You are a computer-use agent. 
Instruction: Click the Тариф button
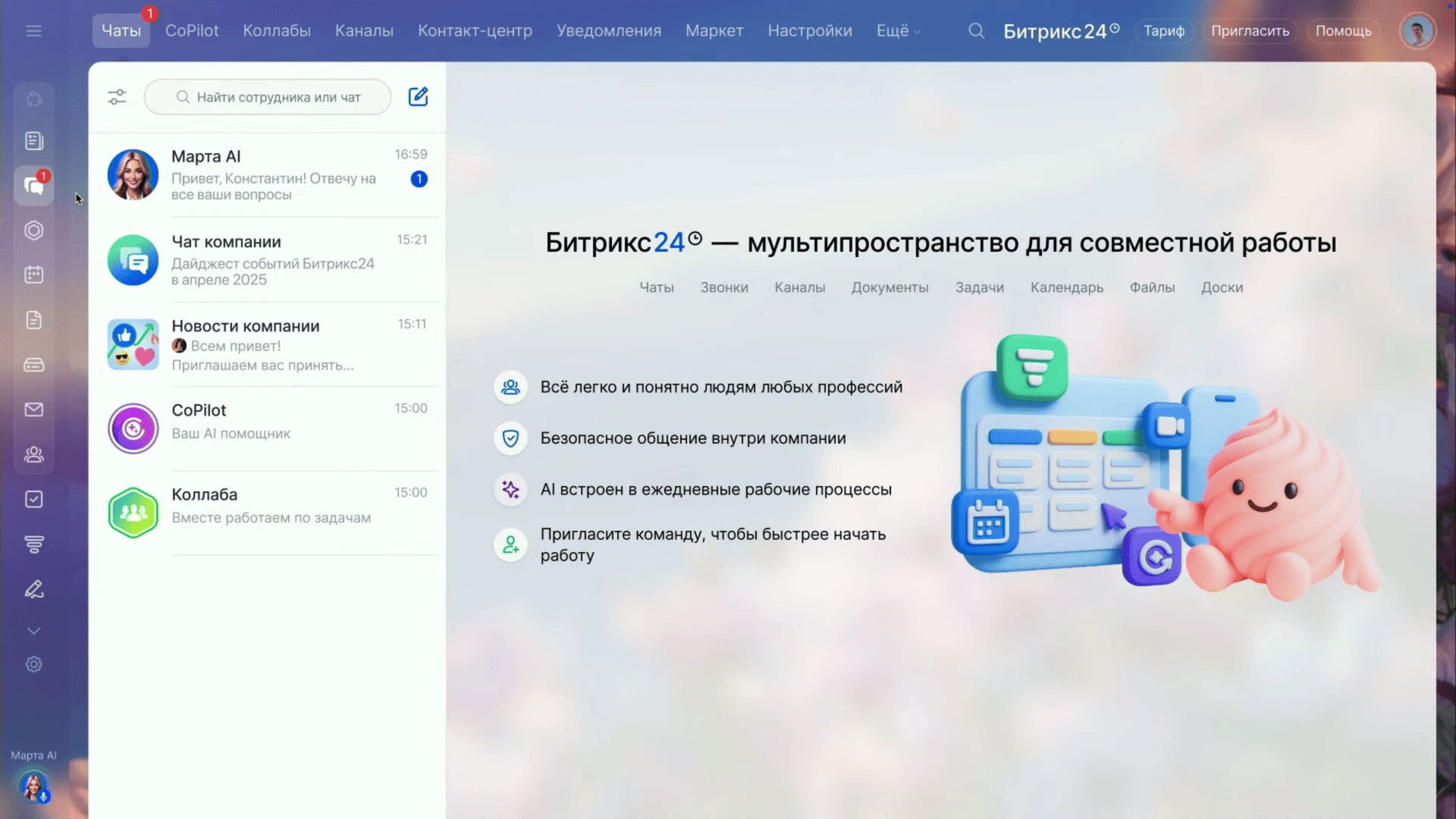pyautogui.click(x=1163, y=31)
